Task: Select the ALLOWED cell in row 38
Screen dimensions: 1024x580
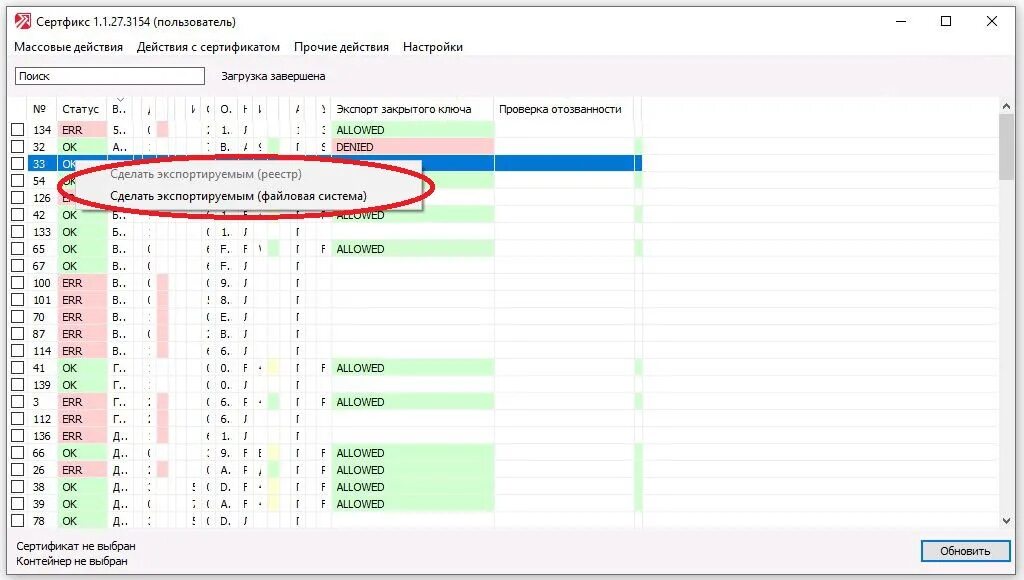Action: [412, 487]
